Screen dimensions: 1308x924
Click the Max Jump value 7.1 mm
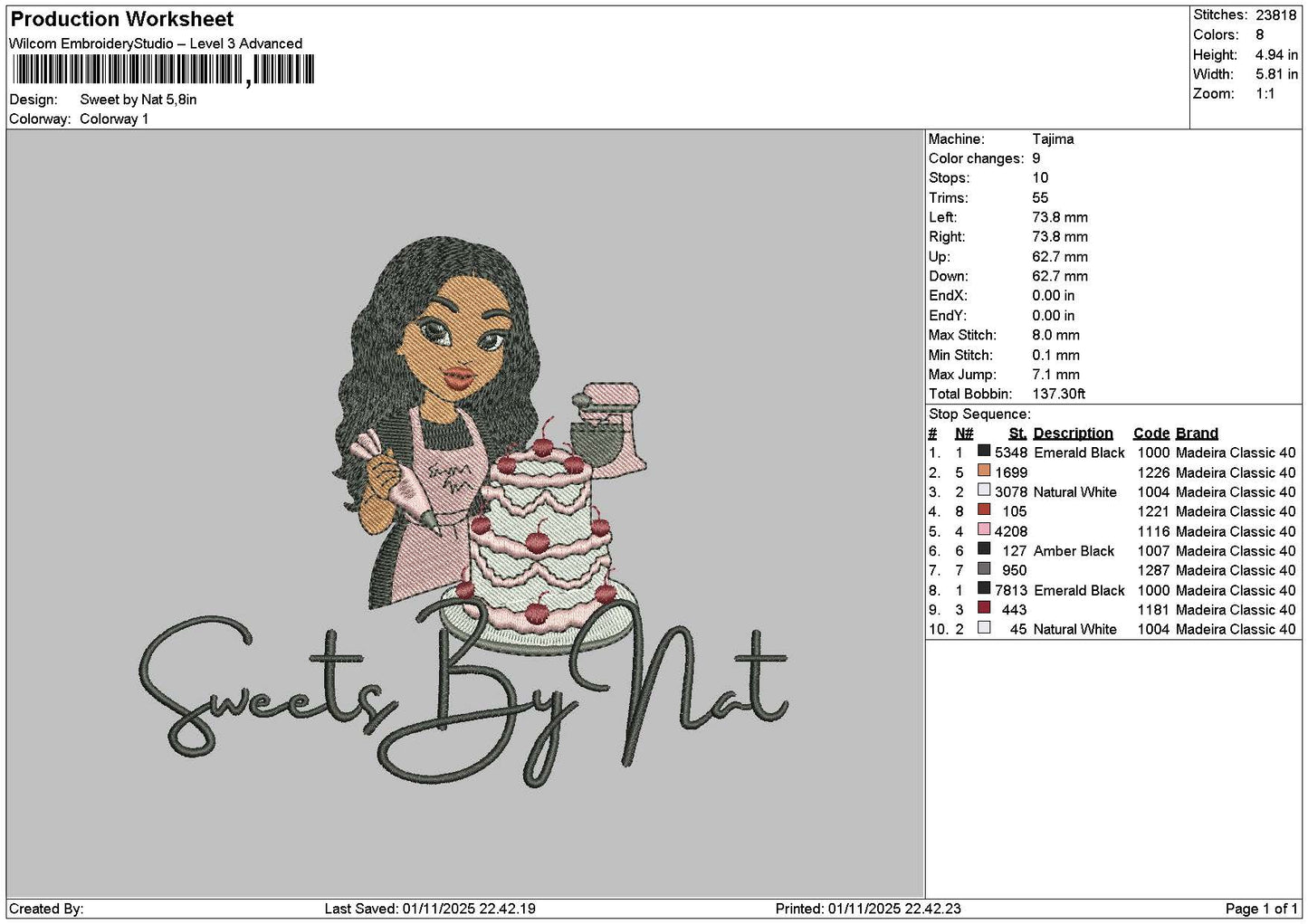[x=1056, y=375]
